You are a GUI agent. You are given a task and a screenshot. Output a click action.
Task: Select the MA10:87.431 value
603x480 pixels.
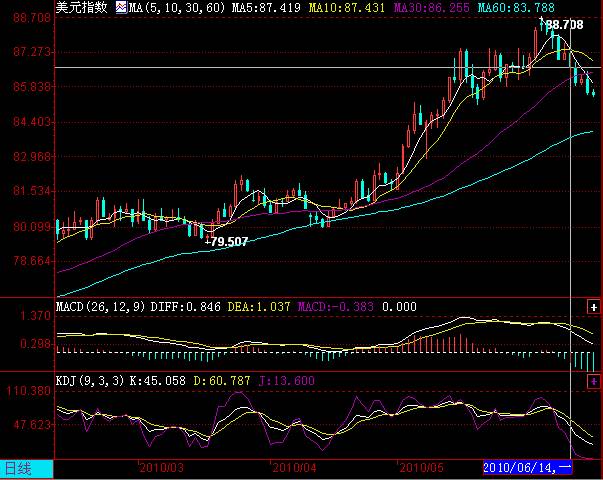(347, 7)
